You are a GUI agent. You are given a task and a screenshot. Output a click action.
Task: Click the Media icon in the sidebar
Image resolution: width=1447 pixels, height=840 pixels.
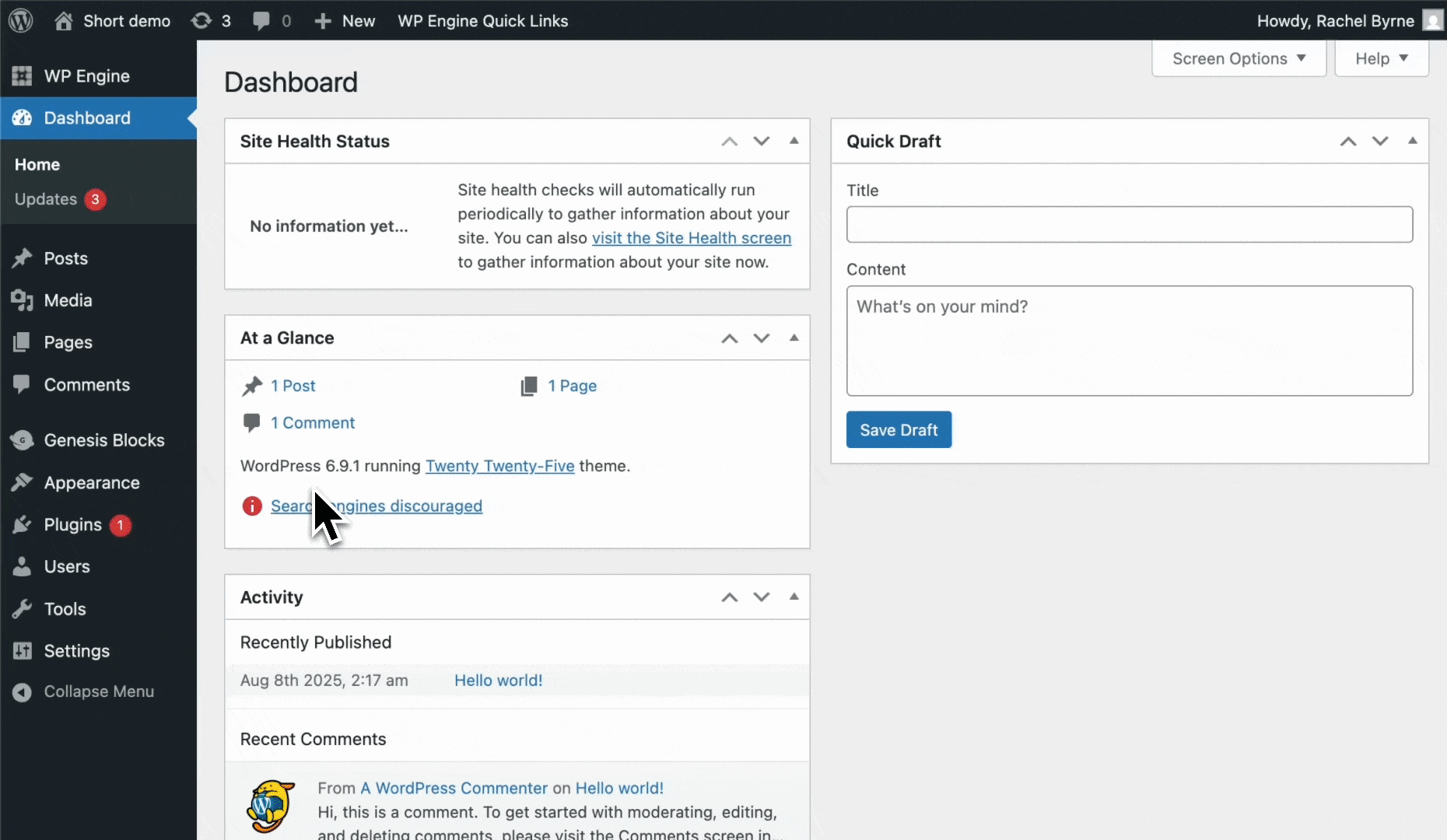(23, 300)
